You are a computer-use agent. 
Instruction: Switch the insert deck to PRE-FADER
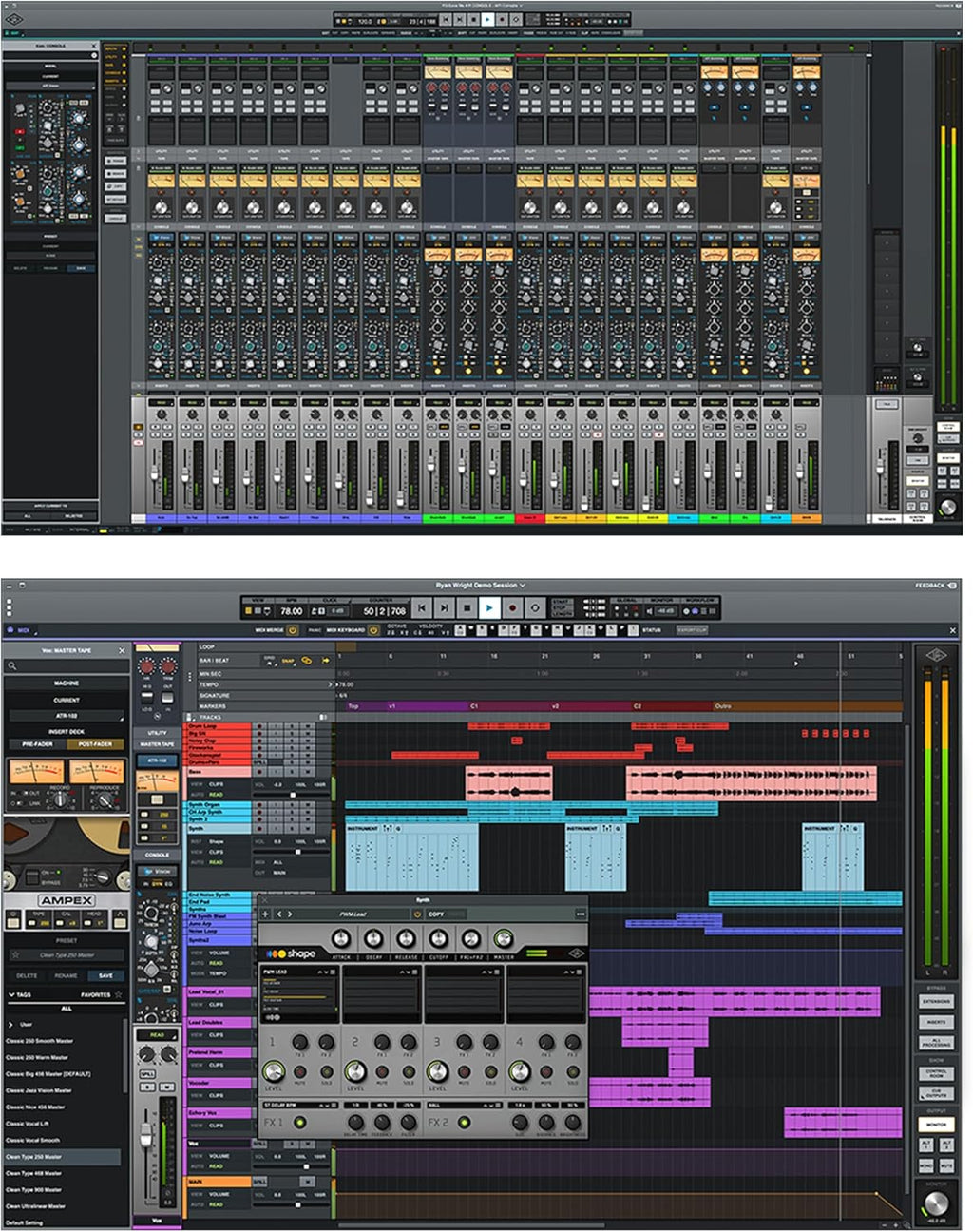[x=37, y=743]
